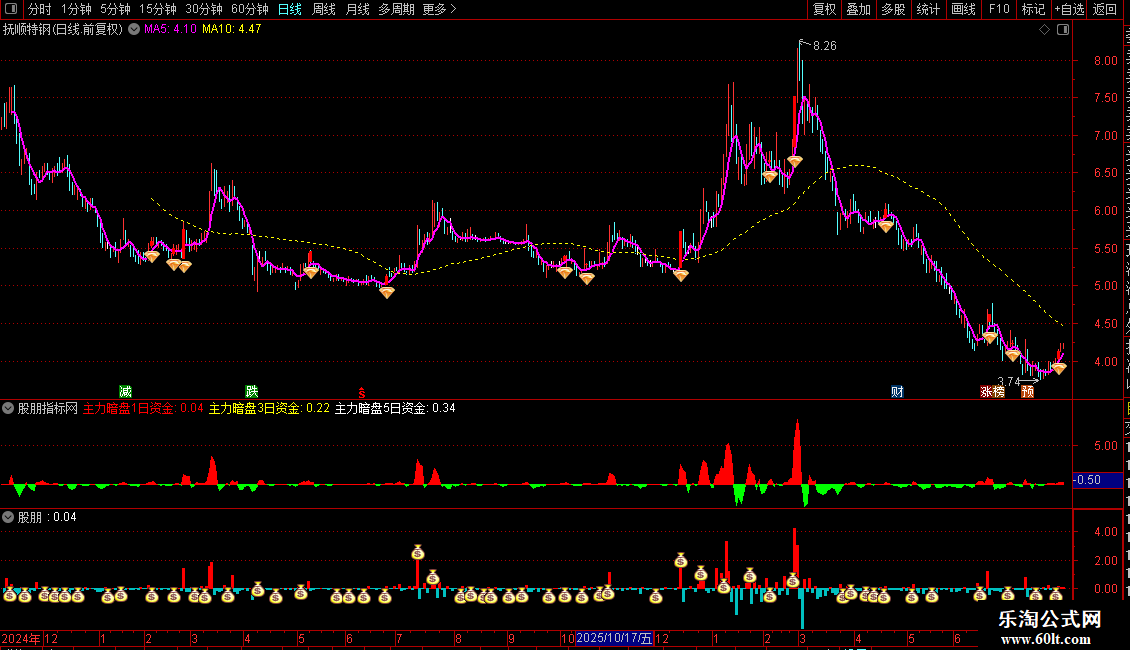Open the F10 company info

999,9
